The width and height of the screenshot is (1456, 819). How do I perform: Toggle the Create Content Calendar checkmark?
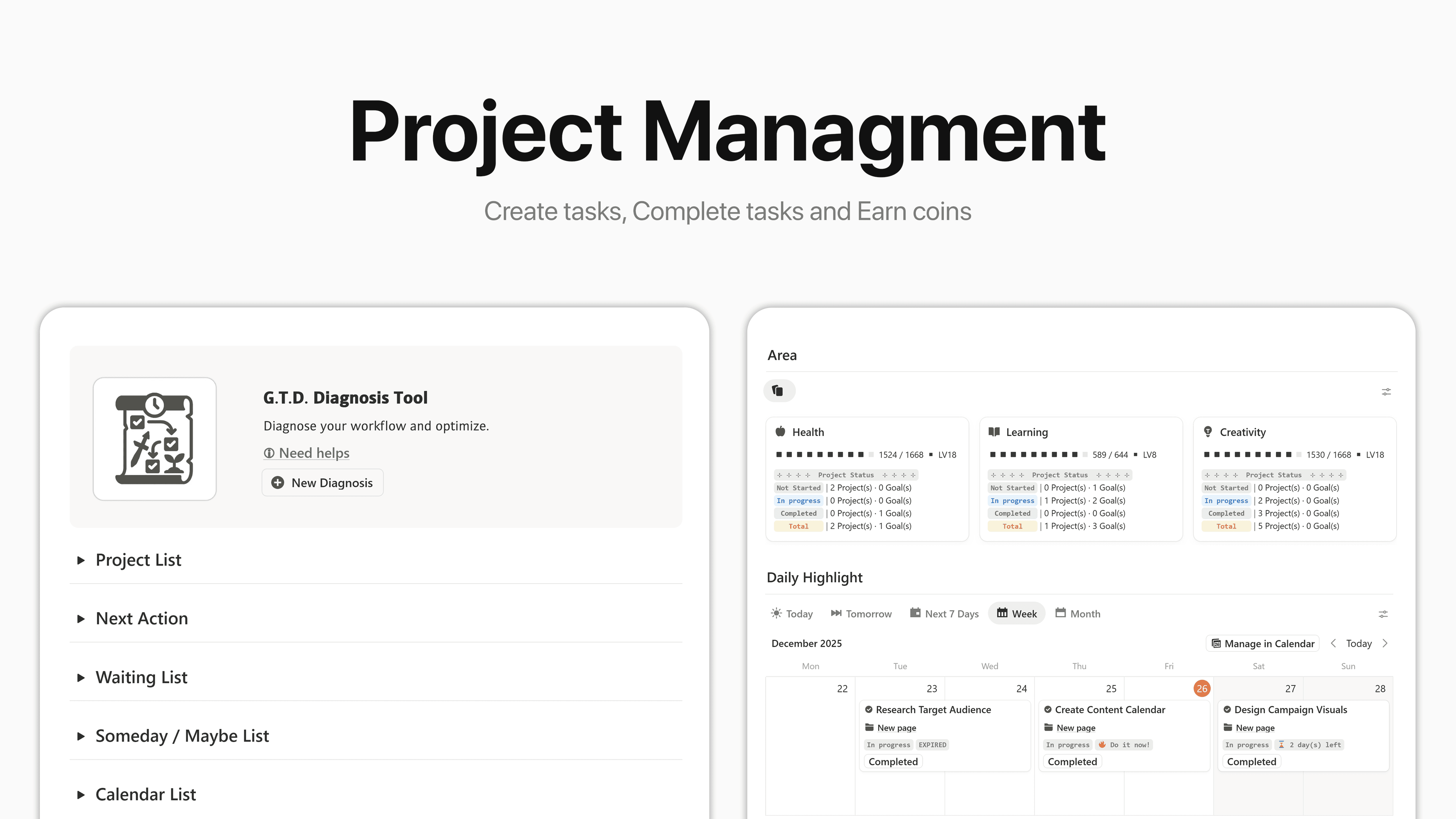coord(1048,709)
